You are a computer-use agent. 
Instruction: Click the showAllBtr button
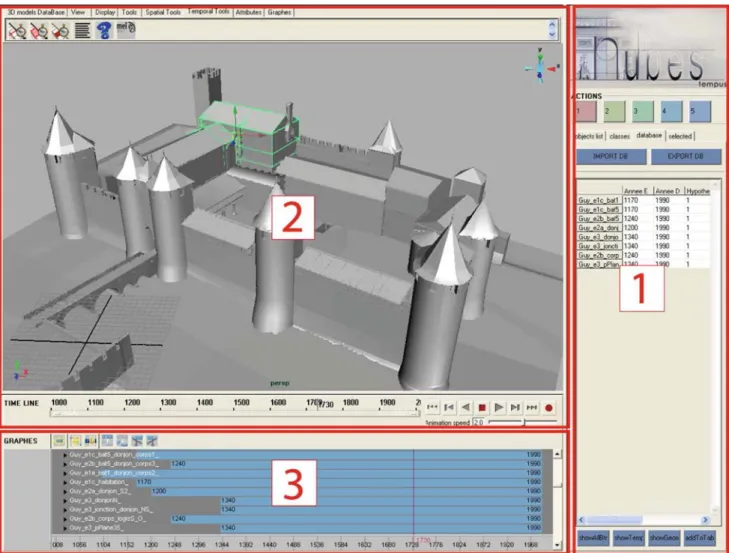(593, 538)
